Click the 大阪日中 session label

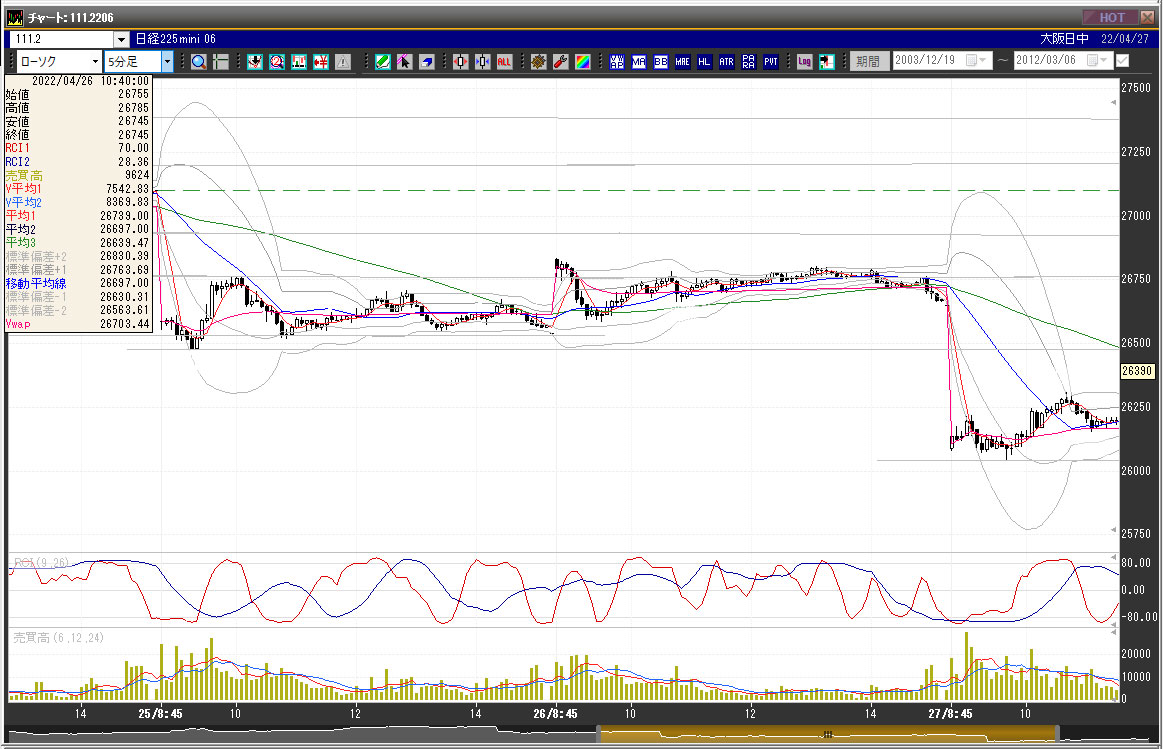(1064, 39)
